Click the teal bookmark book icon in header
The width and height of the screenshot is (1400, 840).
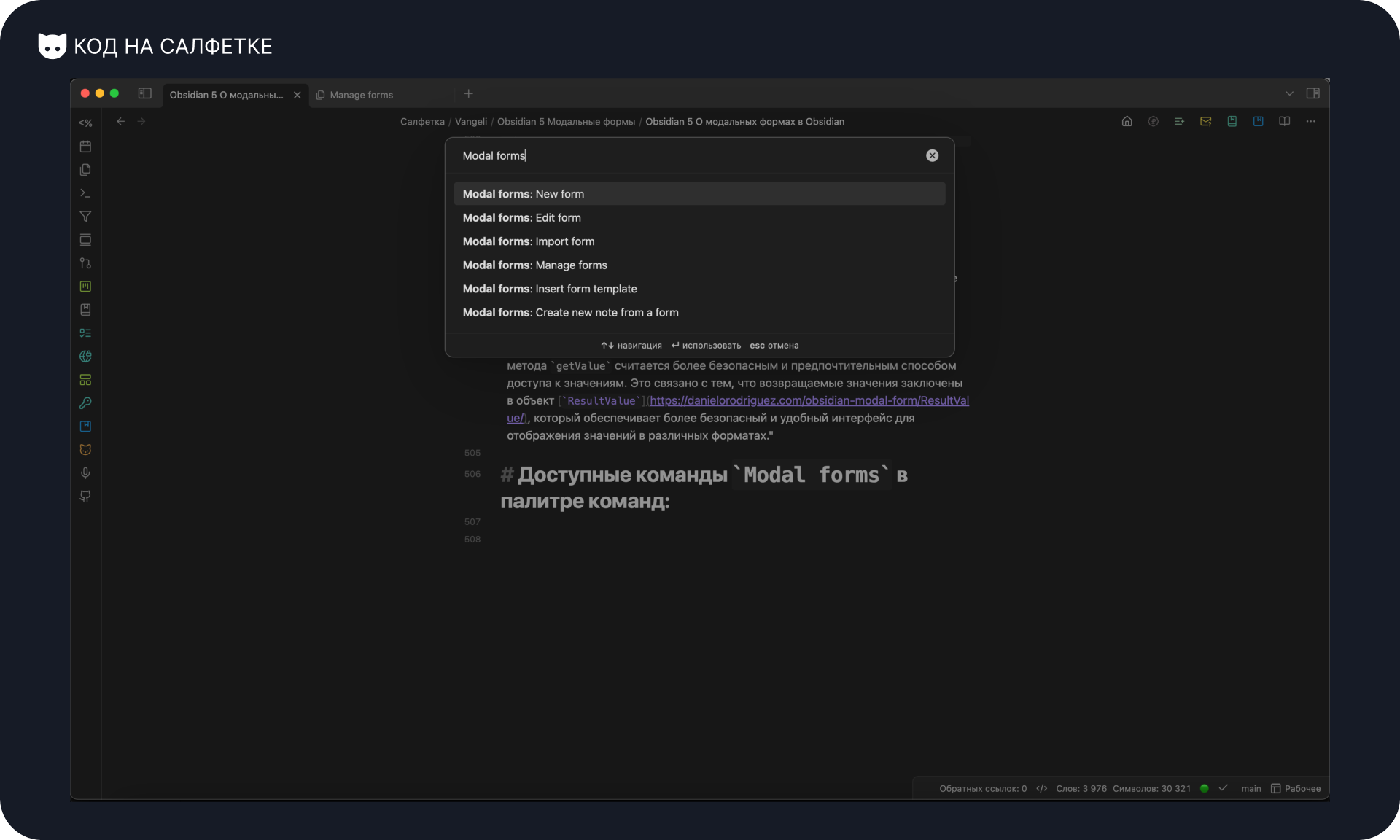pos(1232,121)
